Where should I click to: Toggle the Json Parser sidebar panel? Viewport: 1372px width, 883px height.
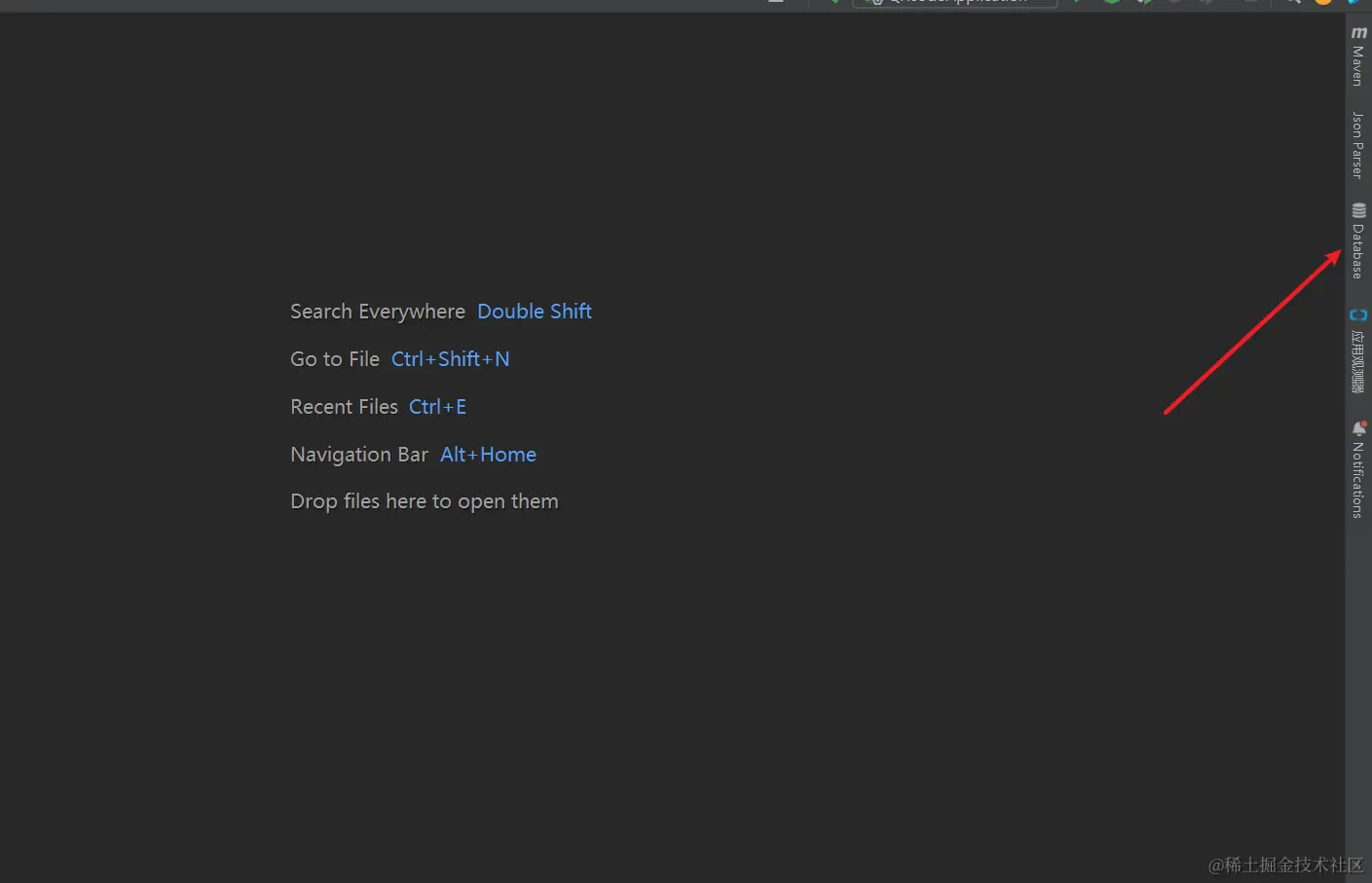1357,146
